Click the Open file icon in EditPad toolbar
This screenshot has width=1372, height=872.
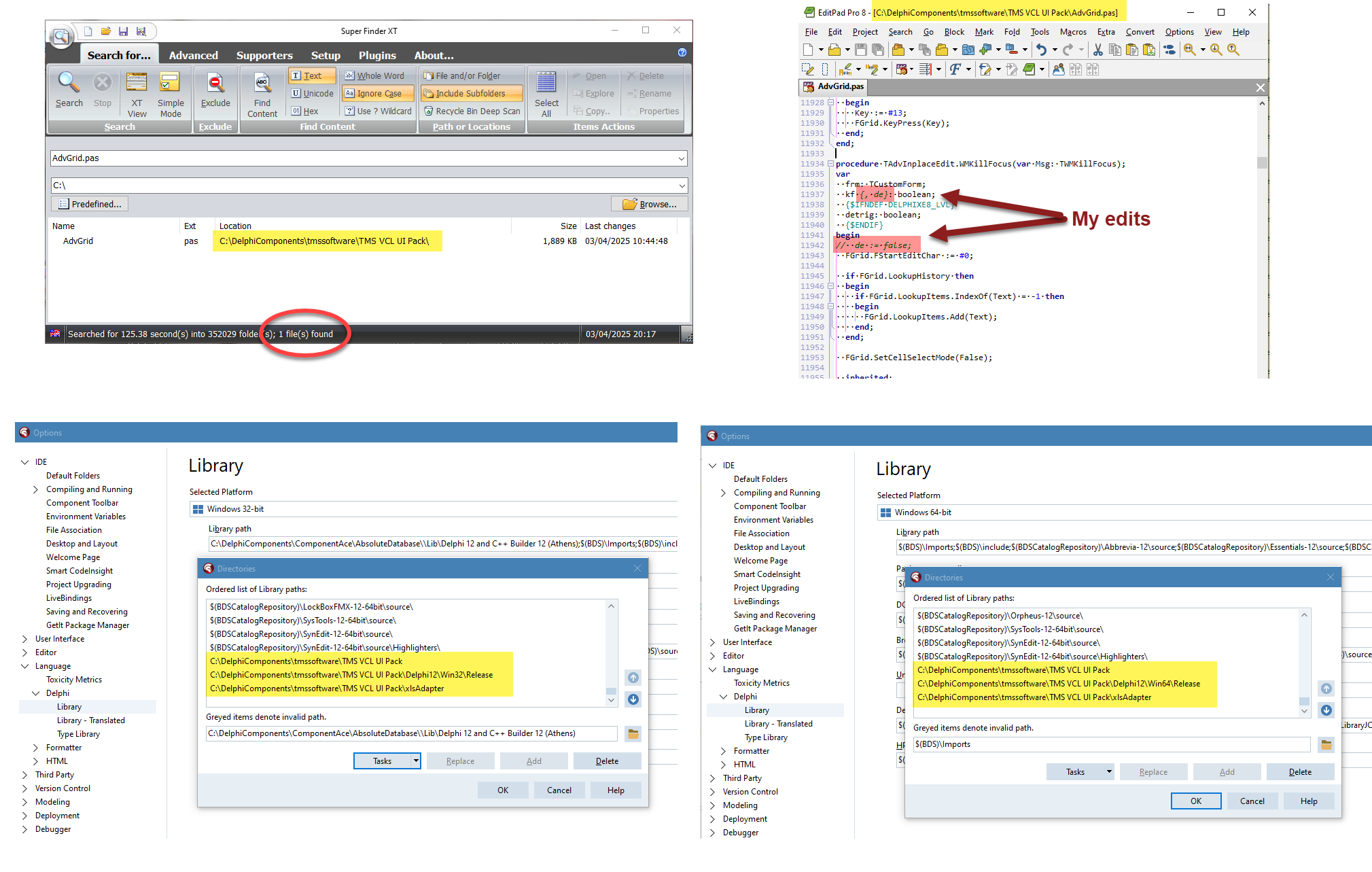(834, 50)
